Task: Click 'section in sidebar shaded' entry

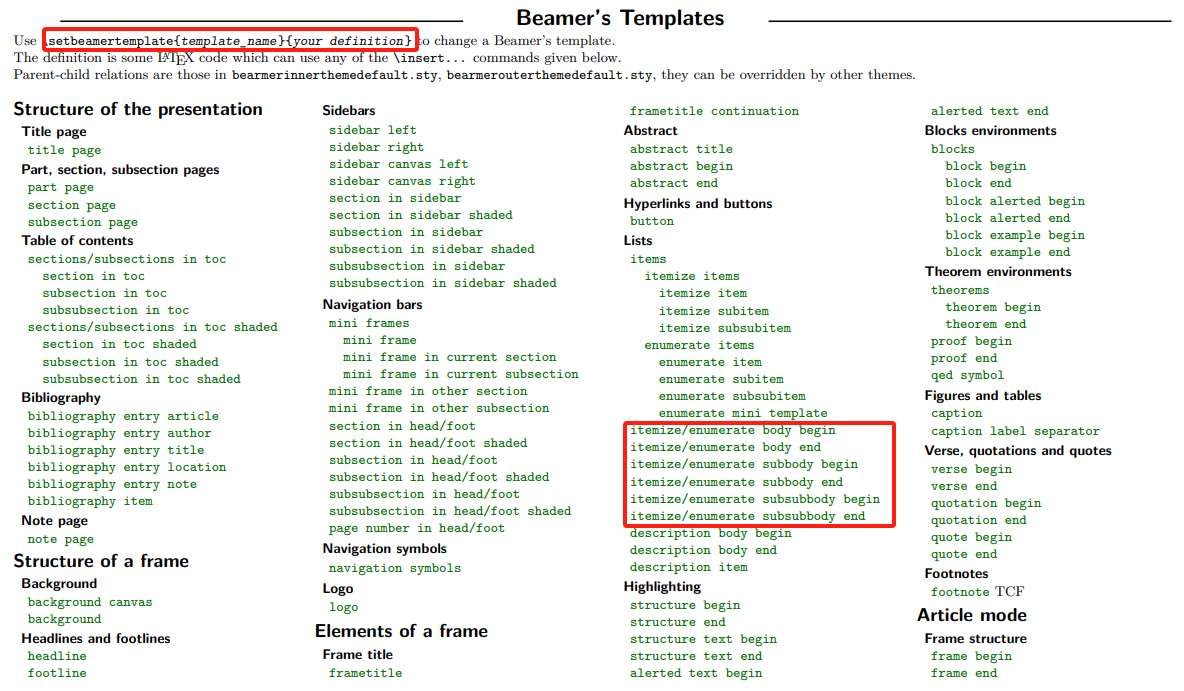Action: coord(421,215)
